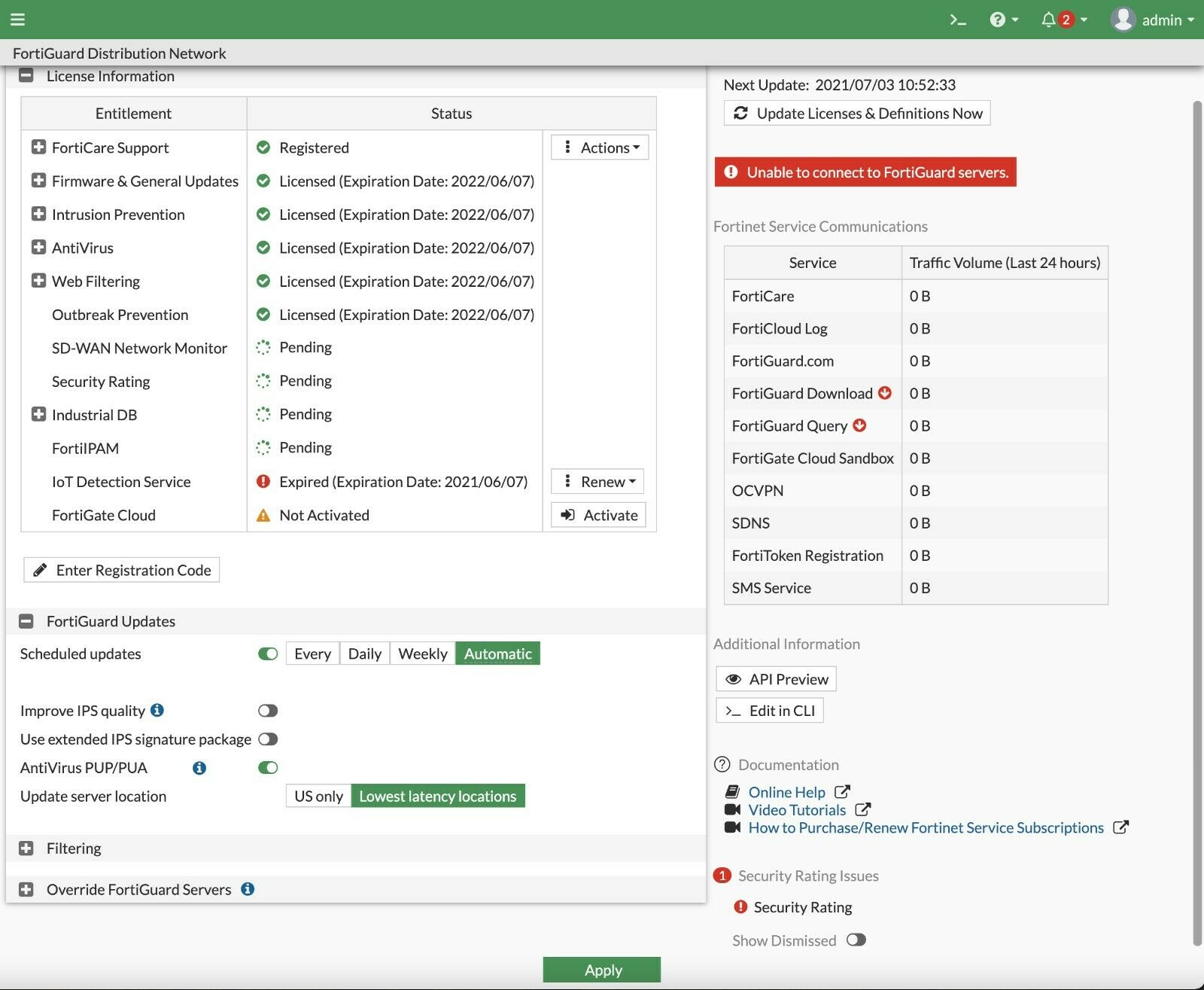Toggle Scheduled updates switch
This screenshot has width=1204, height=990.
[268, 653]
